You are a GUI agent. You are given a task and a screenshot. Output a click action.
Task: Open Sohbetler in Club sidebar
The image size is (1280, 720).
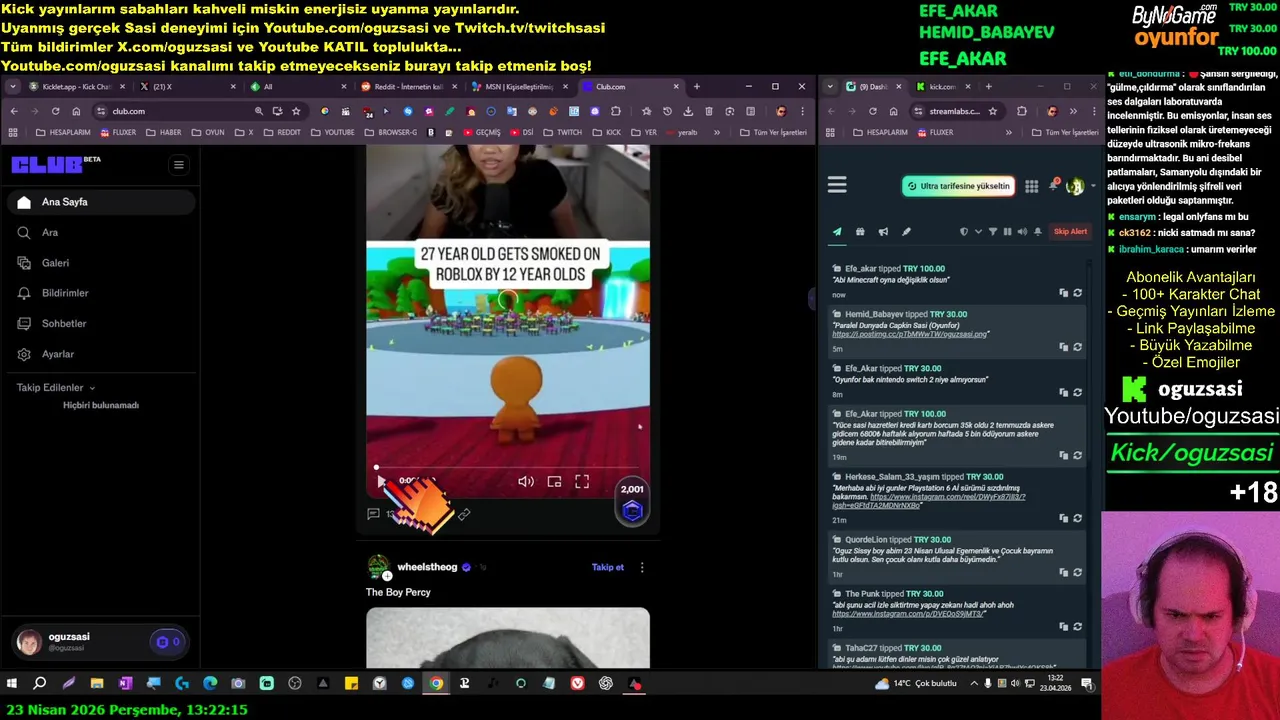[100, 324]
